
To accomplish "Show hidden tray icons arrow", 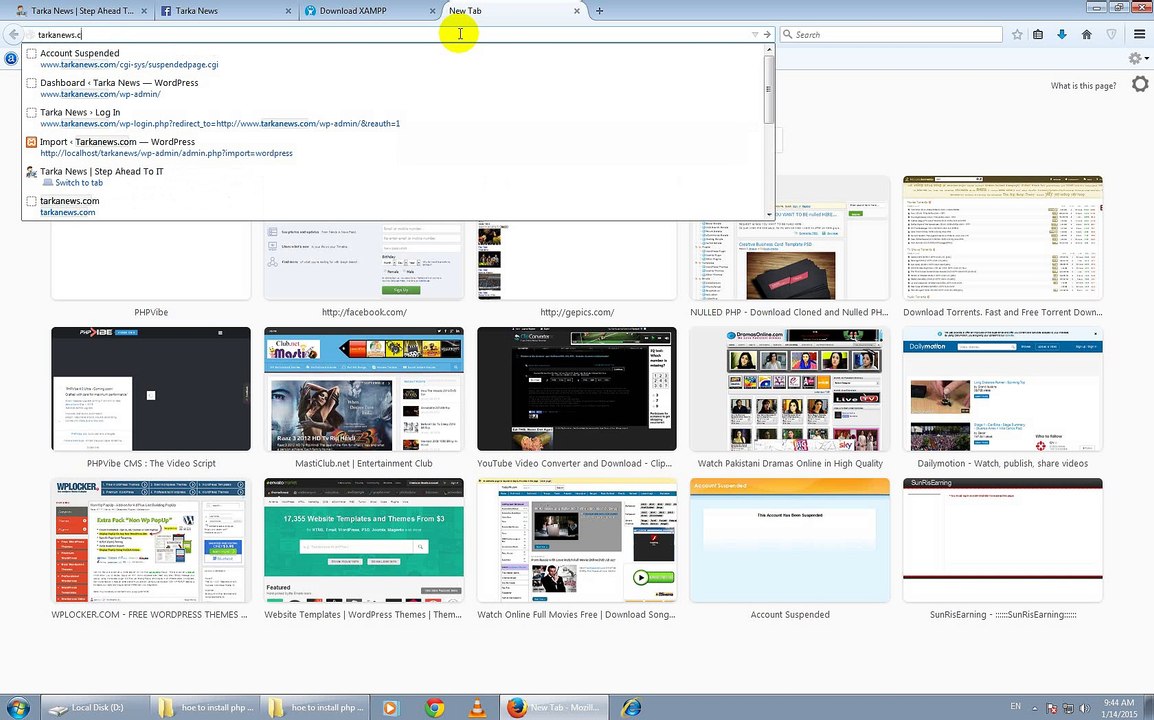I will point(1035,707).
